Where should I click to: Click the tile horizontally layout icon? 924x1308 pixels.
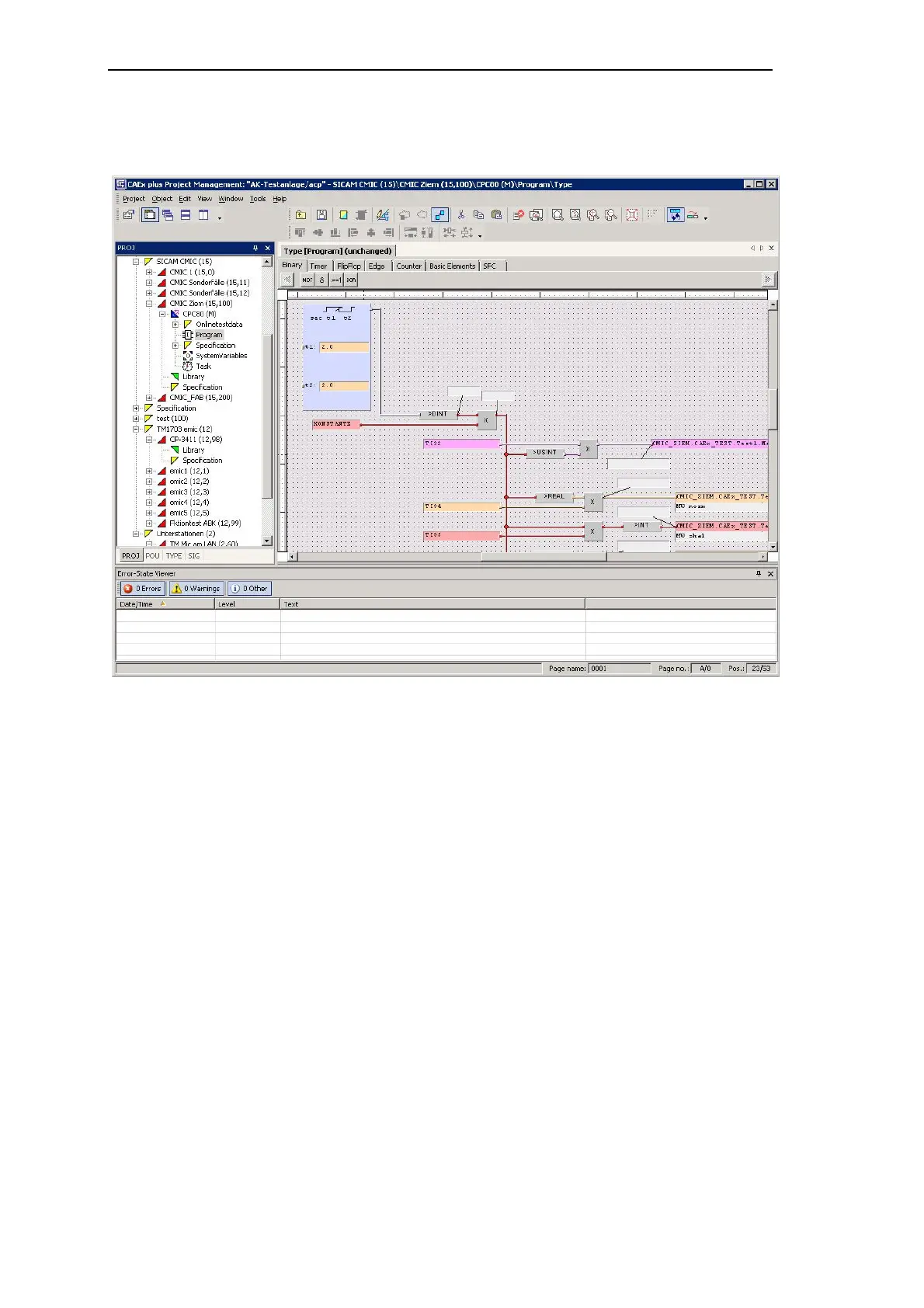186,215
